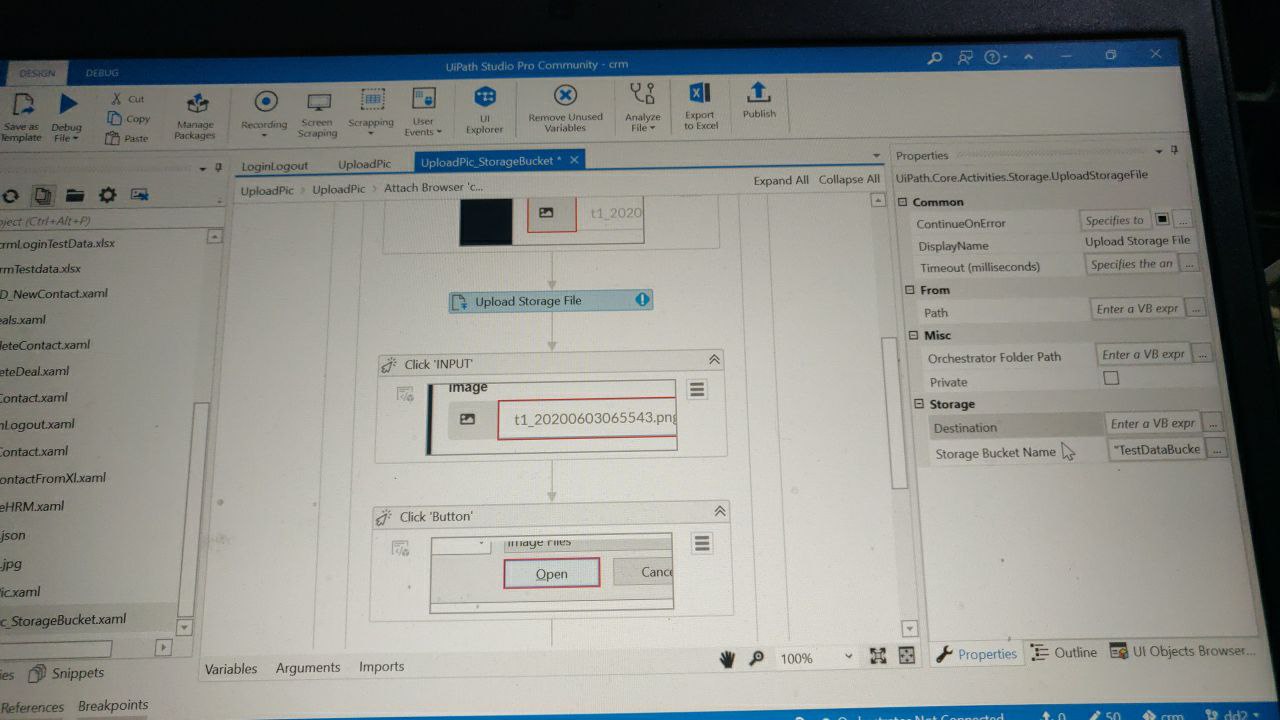This screenshot has height=720, width=1280.
Task: Collapse the Misc property section
Action: [x=914, y=335]
